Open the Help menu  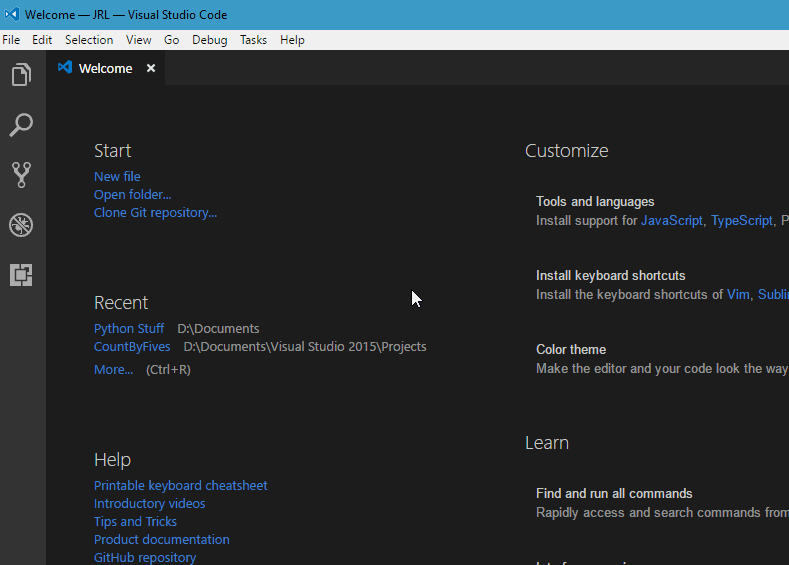(x=292, y=40)
